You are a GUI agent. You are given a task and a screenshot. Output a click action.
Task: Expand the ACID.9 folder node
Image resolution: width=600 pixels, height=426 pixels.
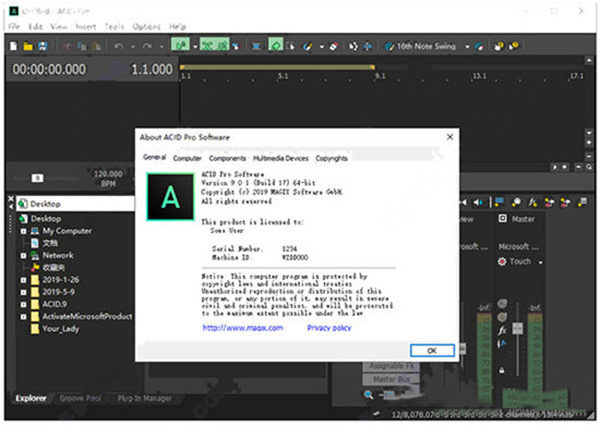[x=22, y=303]
